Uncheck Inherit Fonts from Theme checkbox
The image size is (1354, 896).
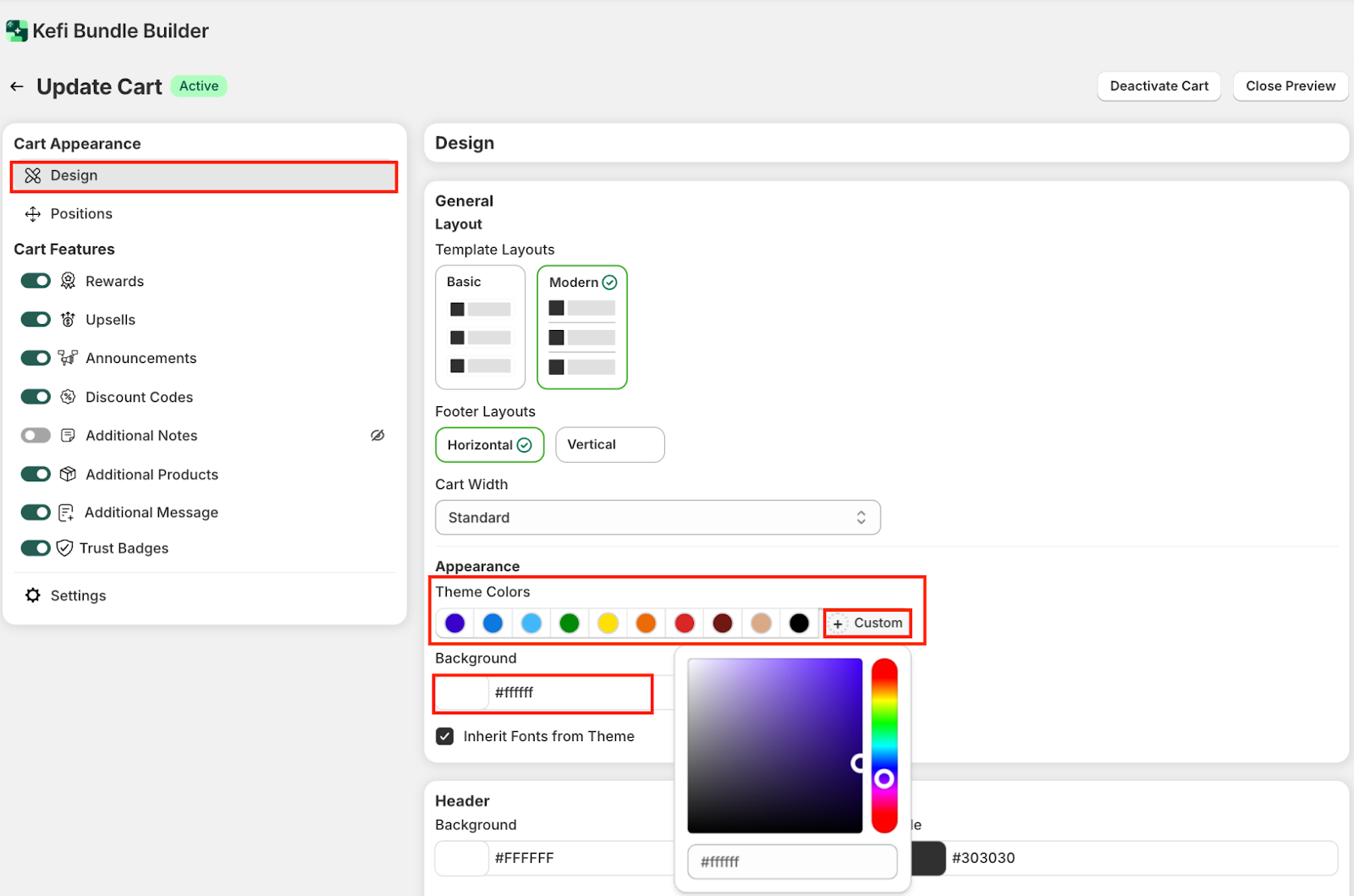coord(445,736)
